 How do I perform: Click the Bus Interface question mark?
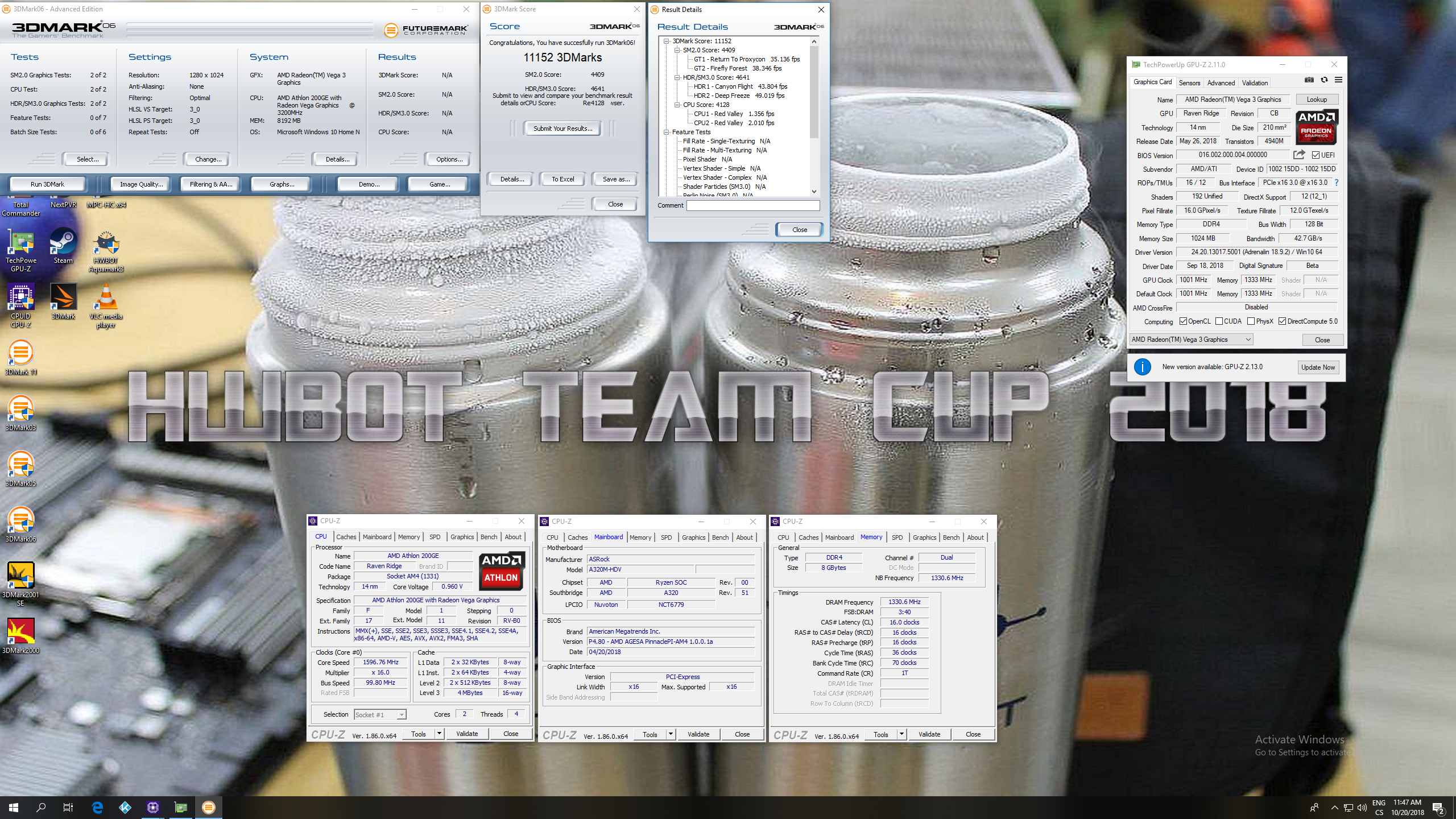pyautogui.click(x=1337, y=183)
